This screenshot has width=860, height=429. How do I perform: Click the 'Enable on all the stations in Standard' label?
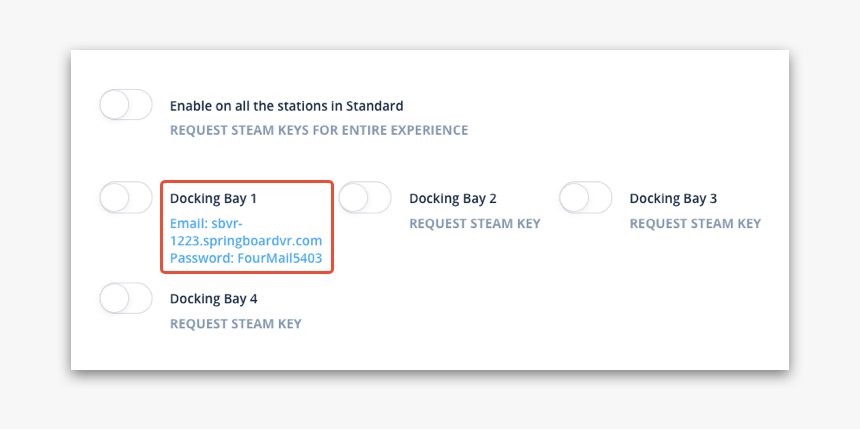[286, 106]
